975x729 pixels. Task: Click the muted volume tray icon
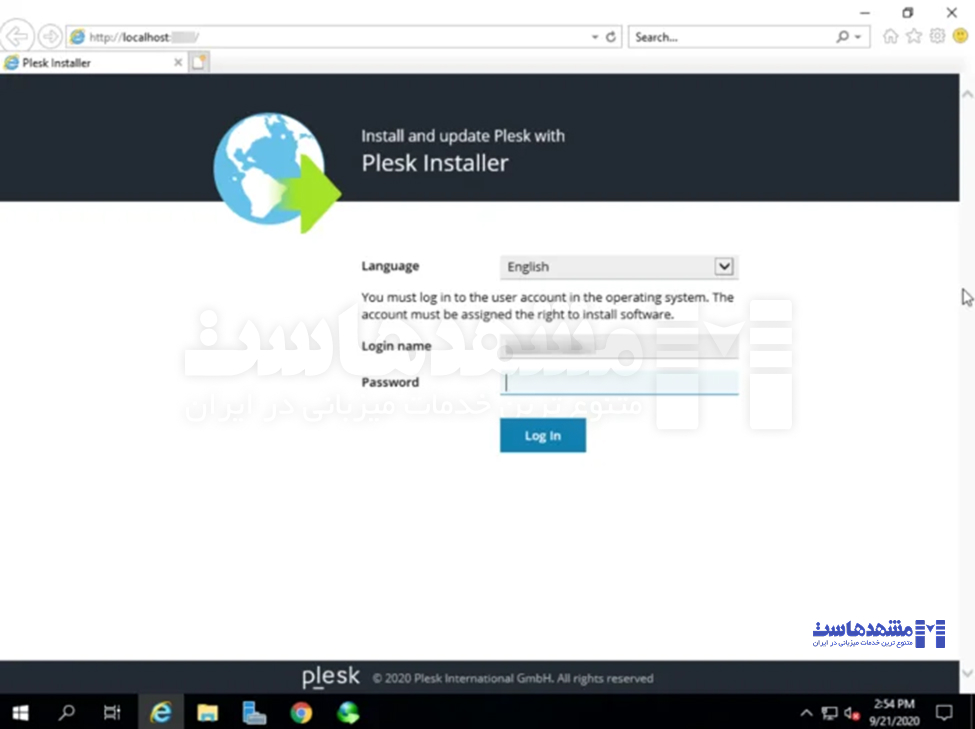(851, 713)
